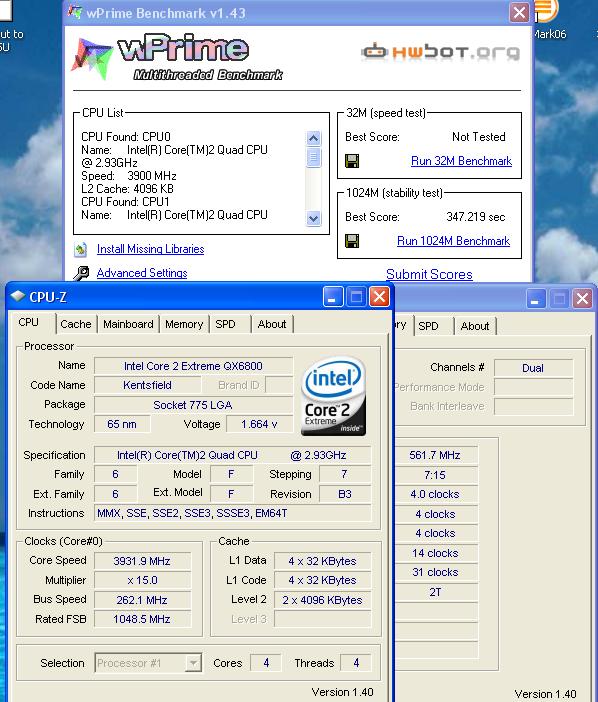The height and width of the screenshot is (702, 598).
Task: Open the About tab in front CPU-Z
Action: tap(272, 324)
